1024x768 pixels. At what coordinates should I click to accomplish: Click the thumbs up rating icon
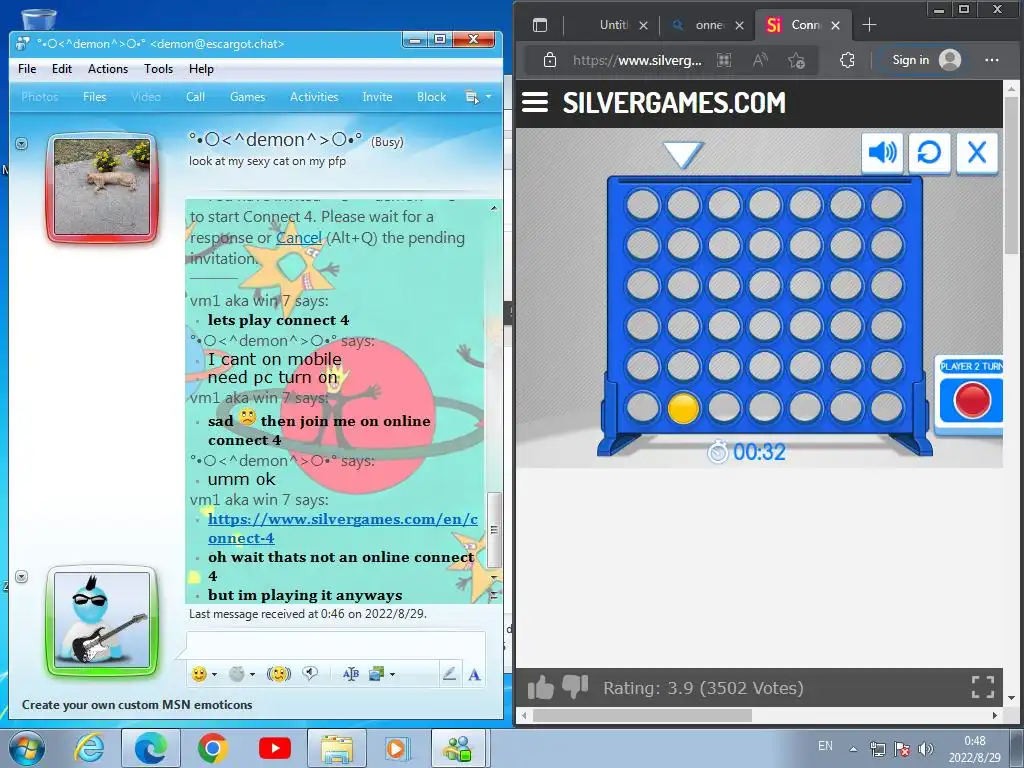(541, 688)
